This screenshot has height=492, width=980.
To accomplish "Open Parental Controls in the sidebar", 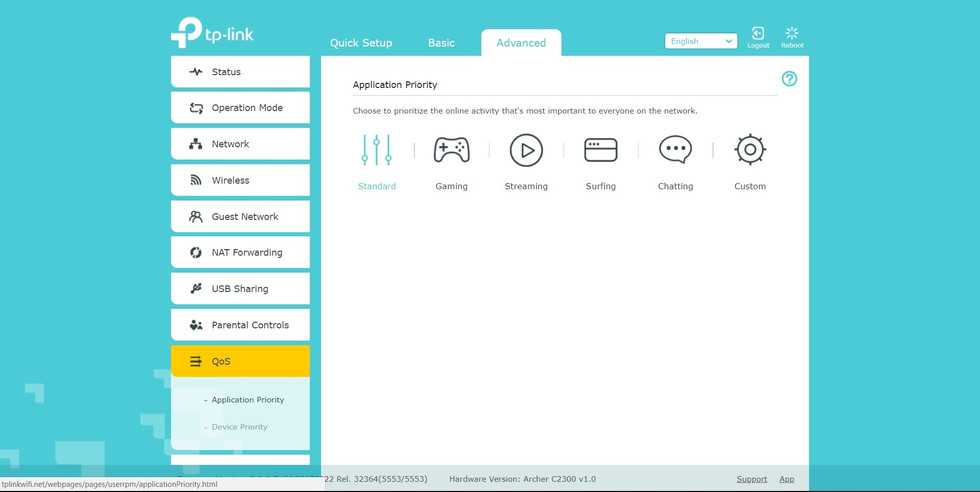I will [240, 325].
